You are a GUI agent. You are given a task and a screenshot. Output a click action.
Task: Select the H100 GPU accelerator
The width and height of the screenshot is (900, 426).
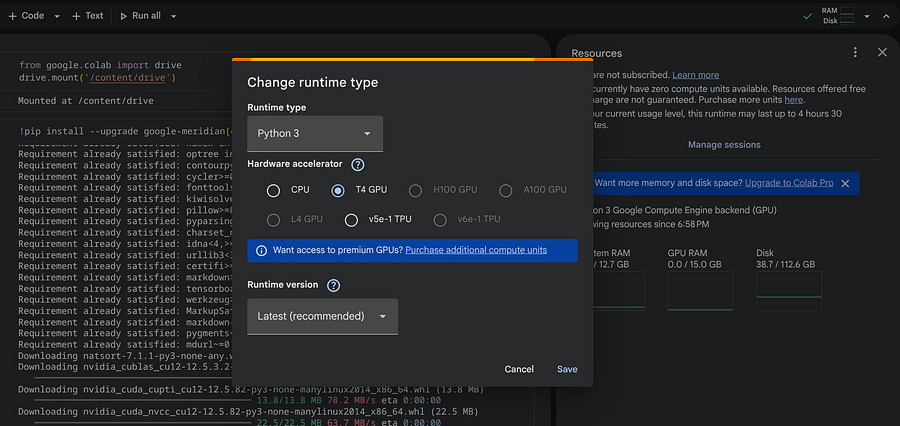point(416,190)
